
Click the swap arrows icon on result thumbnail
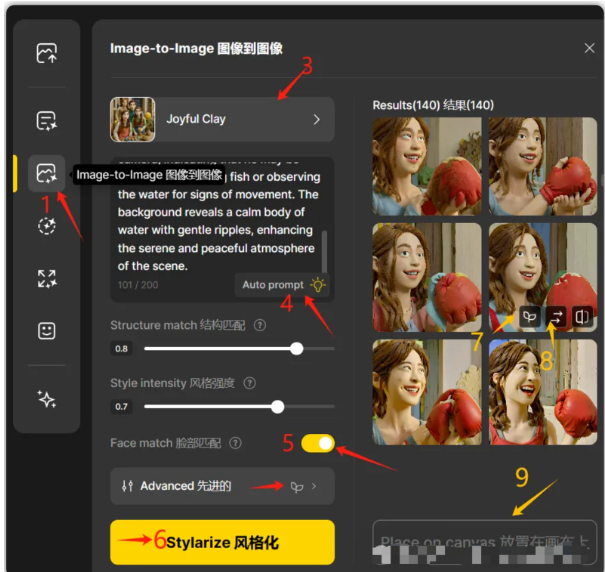(555, 316)
